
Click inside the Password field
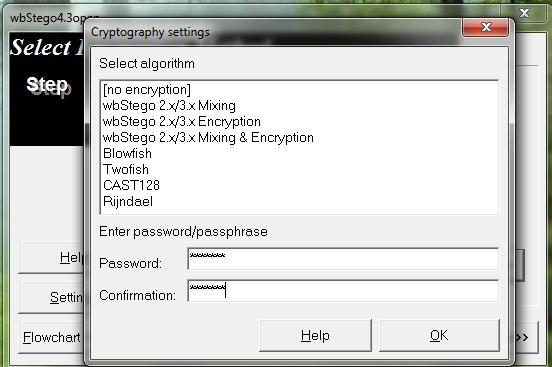point(343,259)
